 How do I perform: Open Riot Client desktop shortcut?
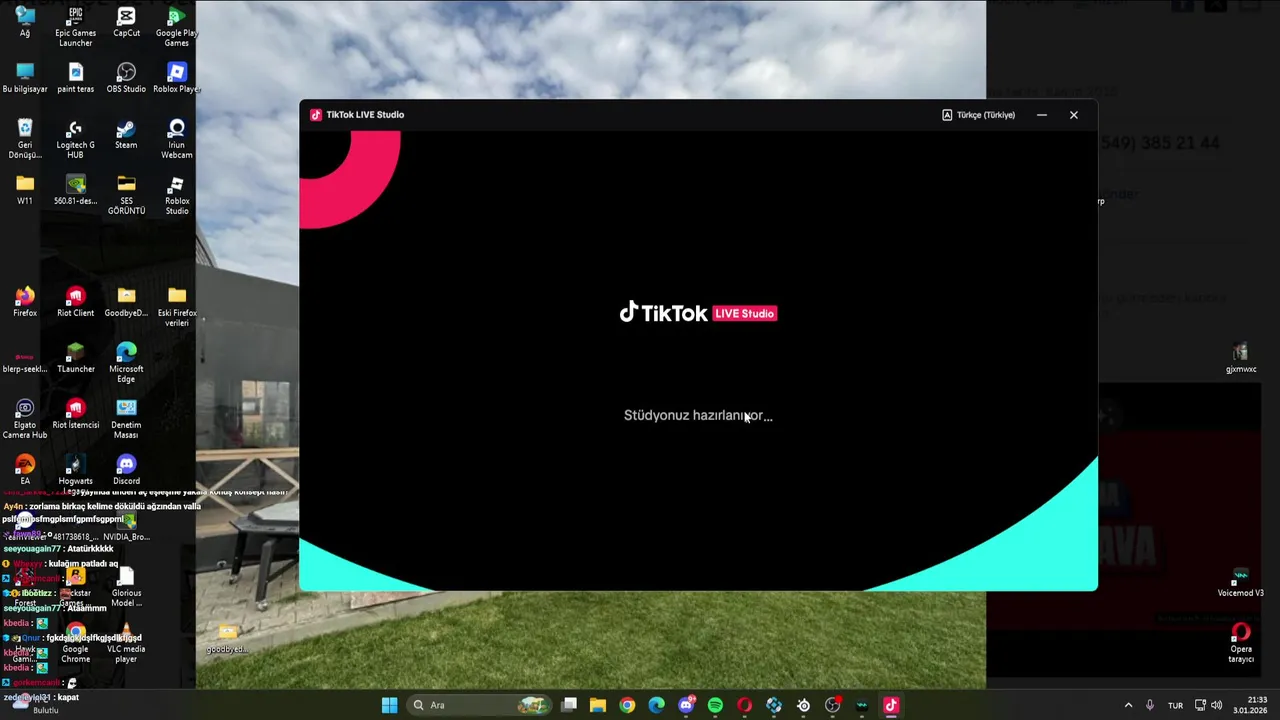(75, 302)
